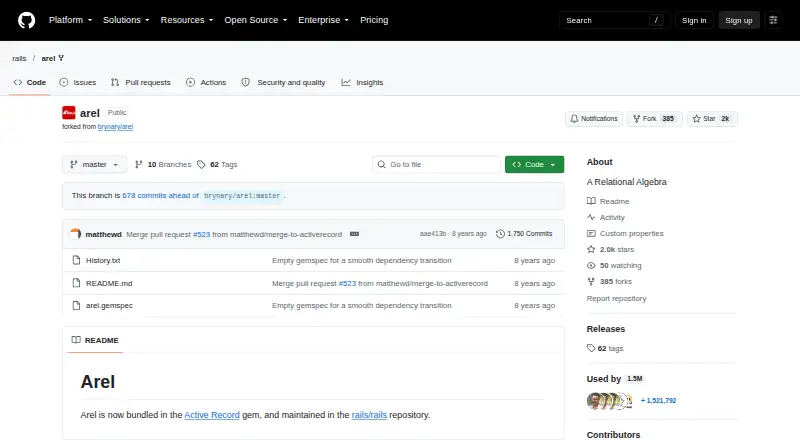The height and width of the screenshot is (440, 800).
Task: Switch to the Pull requests tab
Action: (141, 82)
